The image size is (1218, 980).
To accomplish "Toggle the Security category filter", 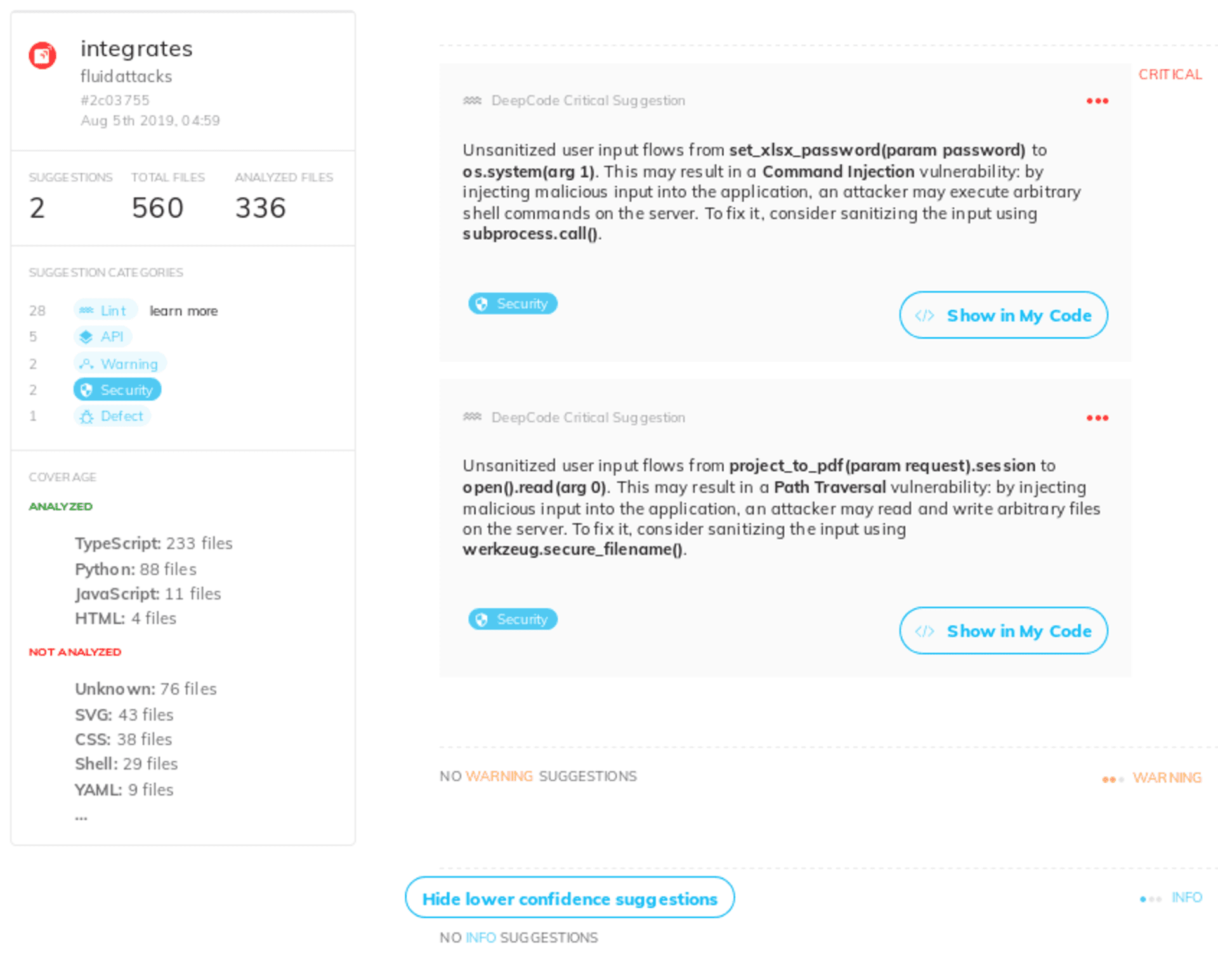I will 117,389.
